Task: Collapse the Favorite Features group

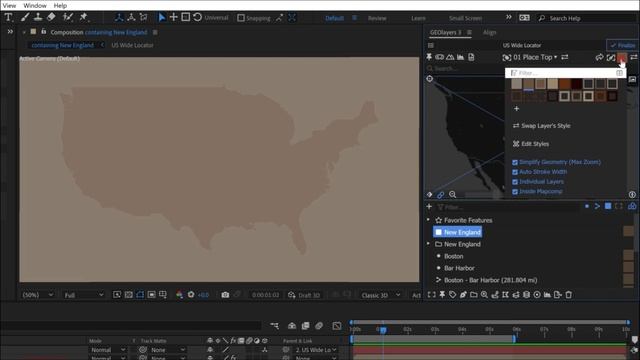Action: 428,220
